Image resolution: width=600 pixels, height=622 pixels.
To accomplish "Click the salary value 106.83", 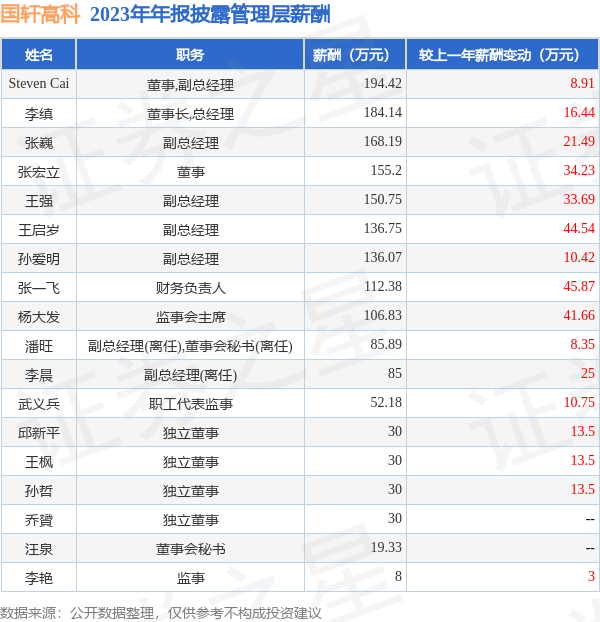I will (383, 315).
